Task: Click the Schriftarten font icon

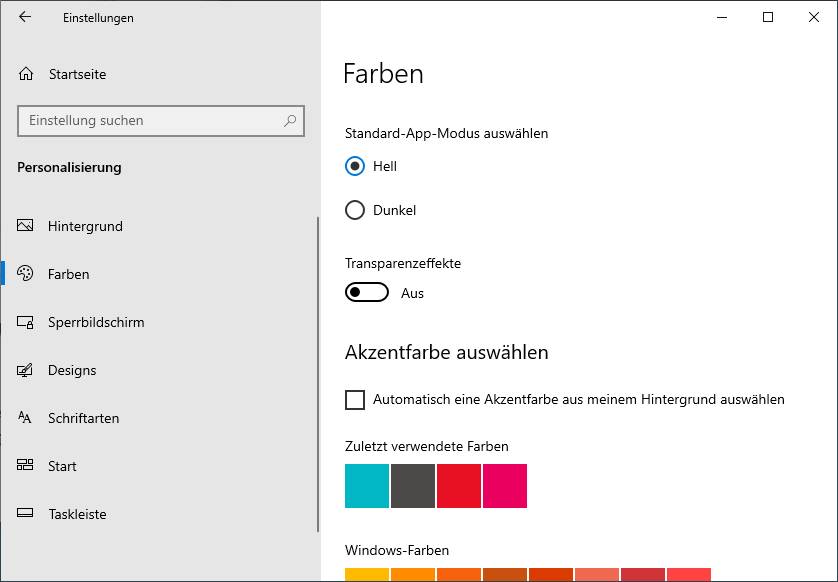Action: tap(26, 418)
